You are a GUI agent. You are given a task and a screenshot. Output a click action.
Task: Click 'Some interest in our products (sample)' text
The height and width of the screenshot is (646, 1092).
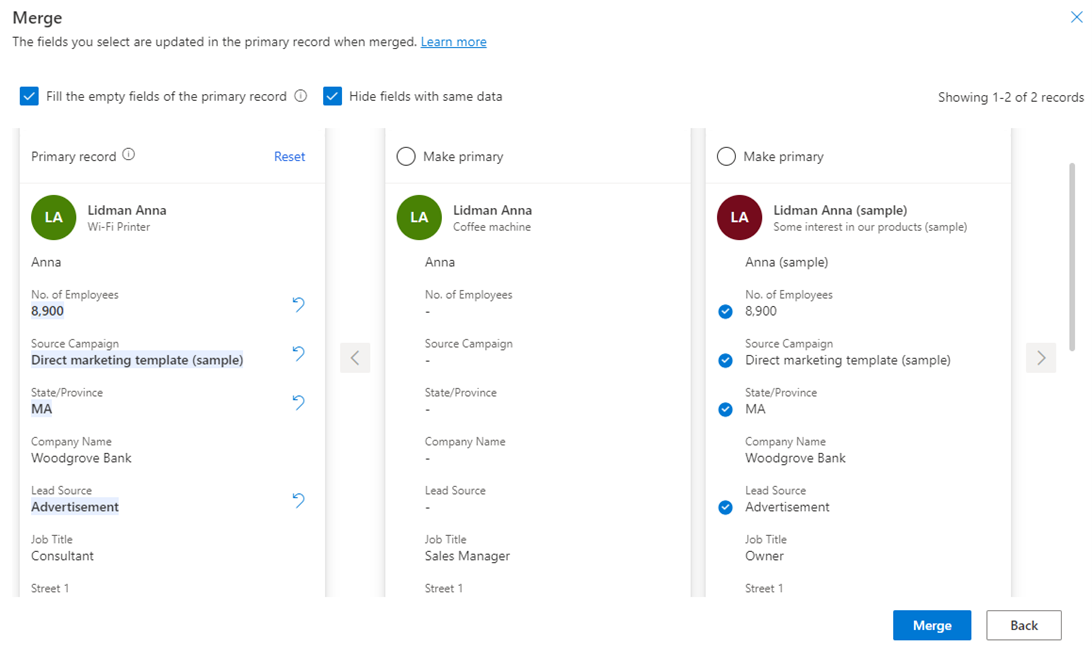(870, 227)
